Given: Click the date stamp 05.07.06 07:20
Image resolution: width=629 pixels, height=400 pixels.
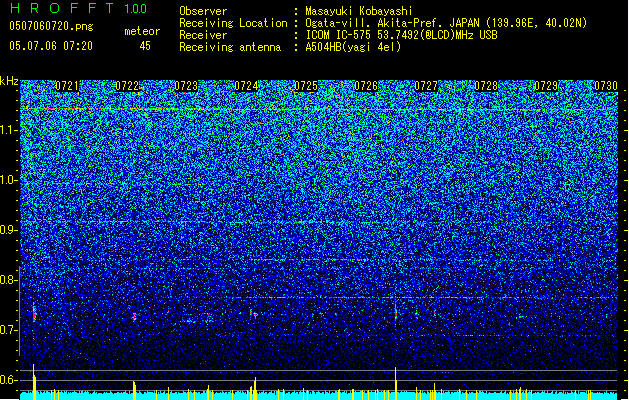Looking at the screenshot, I should 51,45.
